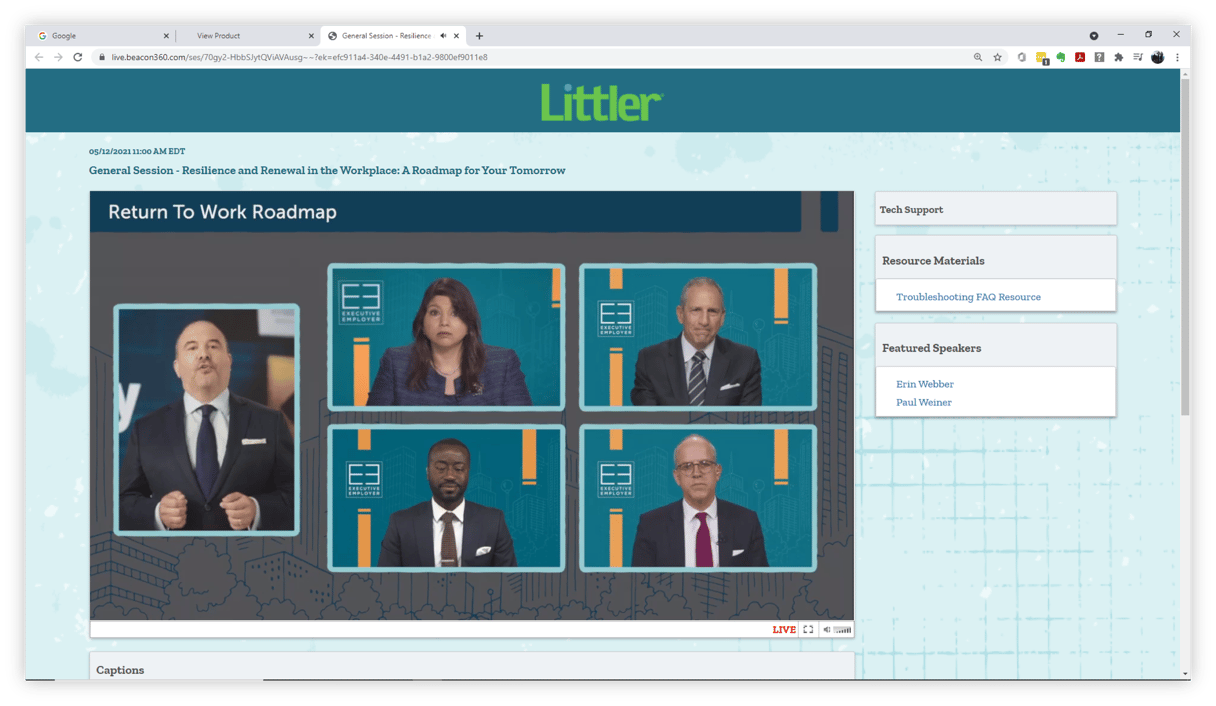Open the media control playlist icon

click(x=1138, y=57)
